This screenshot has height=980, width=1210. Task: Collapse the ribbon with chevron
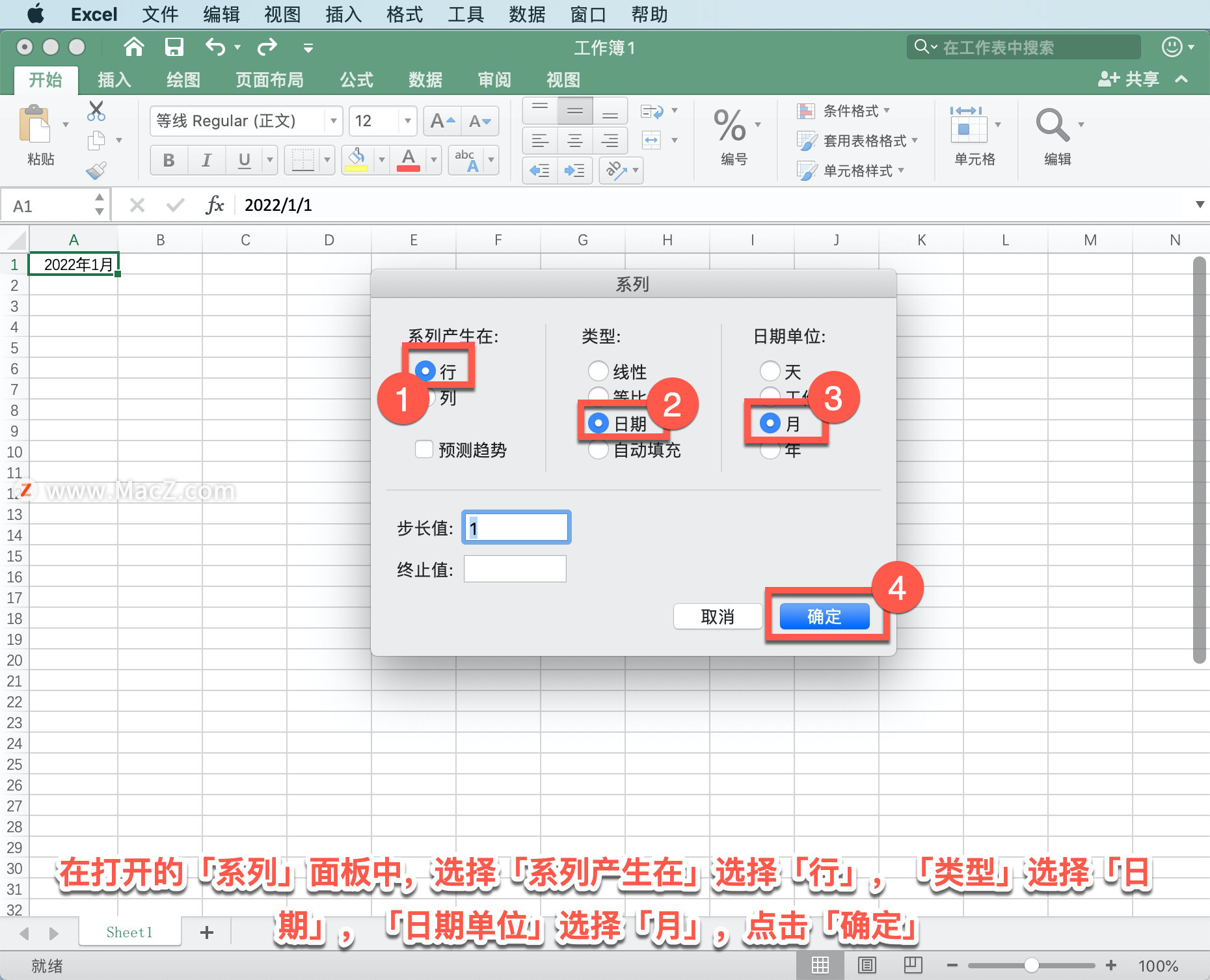(x=1181, y=79)
